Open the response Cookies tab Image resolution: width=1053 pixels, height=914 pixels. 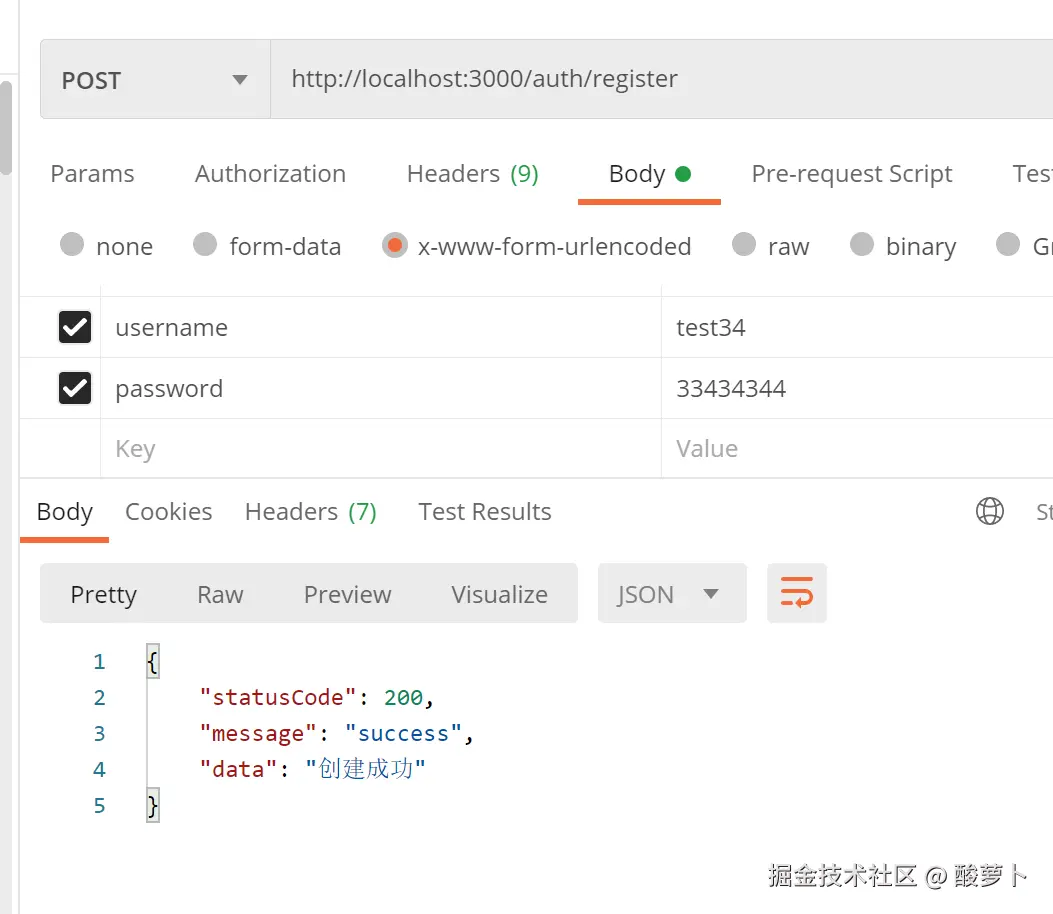click(x=168, y=512)
